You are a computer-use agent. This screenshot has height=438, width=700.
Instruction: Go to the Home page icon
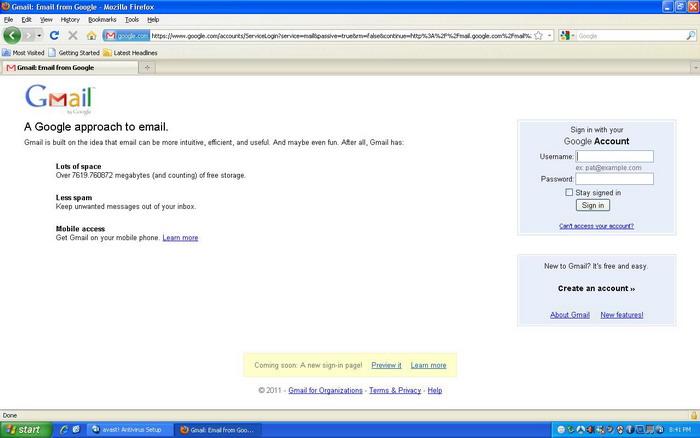click(x=92, y=35)
